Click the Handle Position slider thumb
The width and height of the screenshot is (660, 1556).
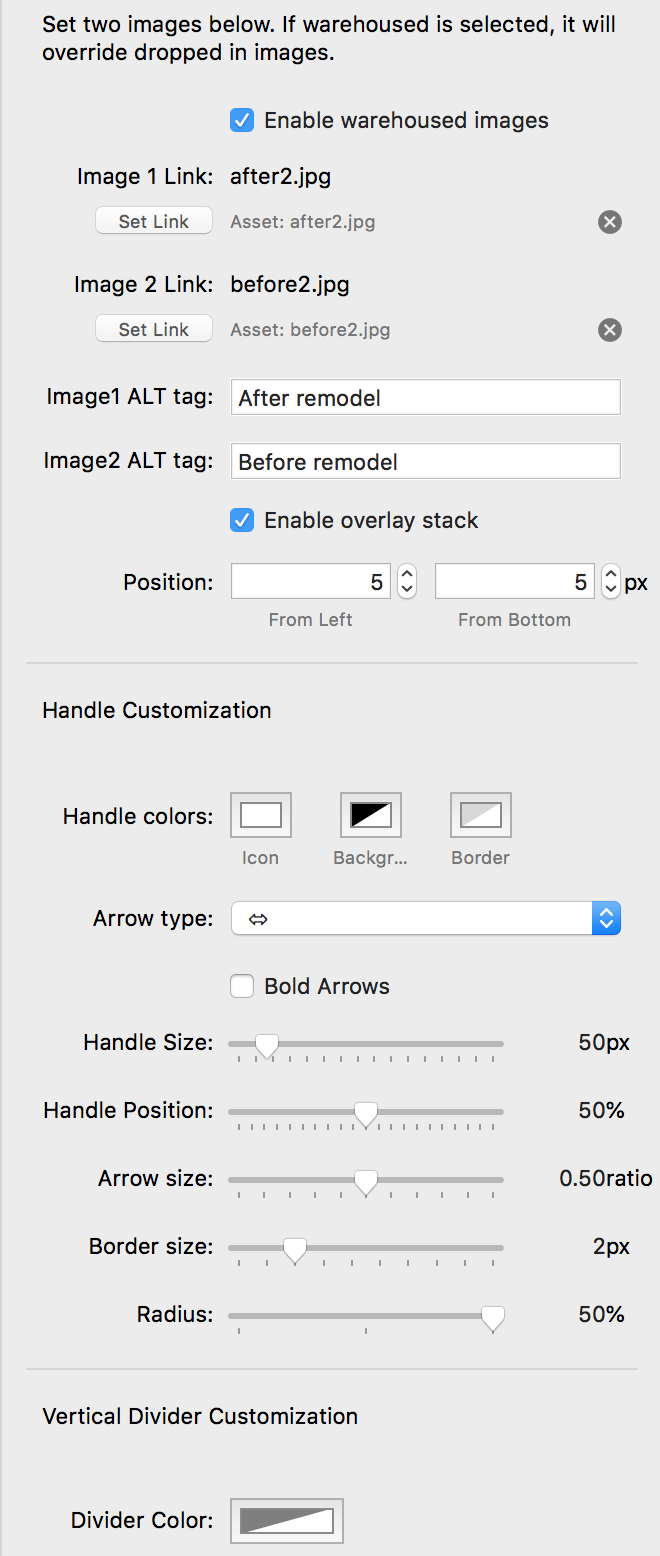(x=366, y=1113)
